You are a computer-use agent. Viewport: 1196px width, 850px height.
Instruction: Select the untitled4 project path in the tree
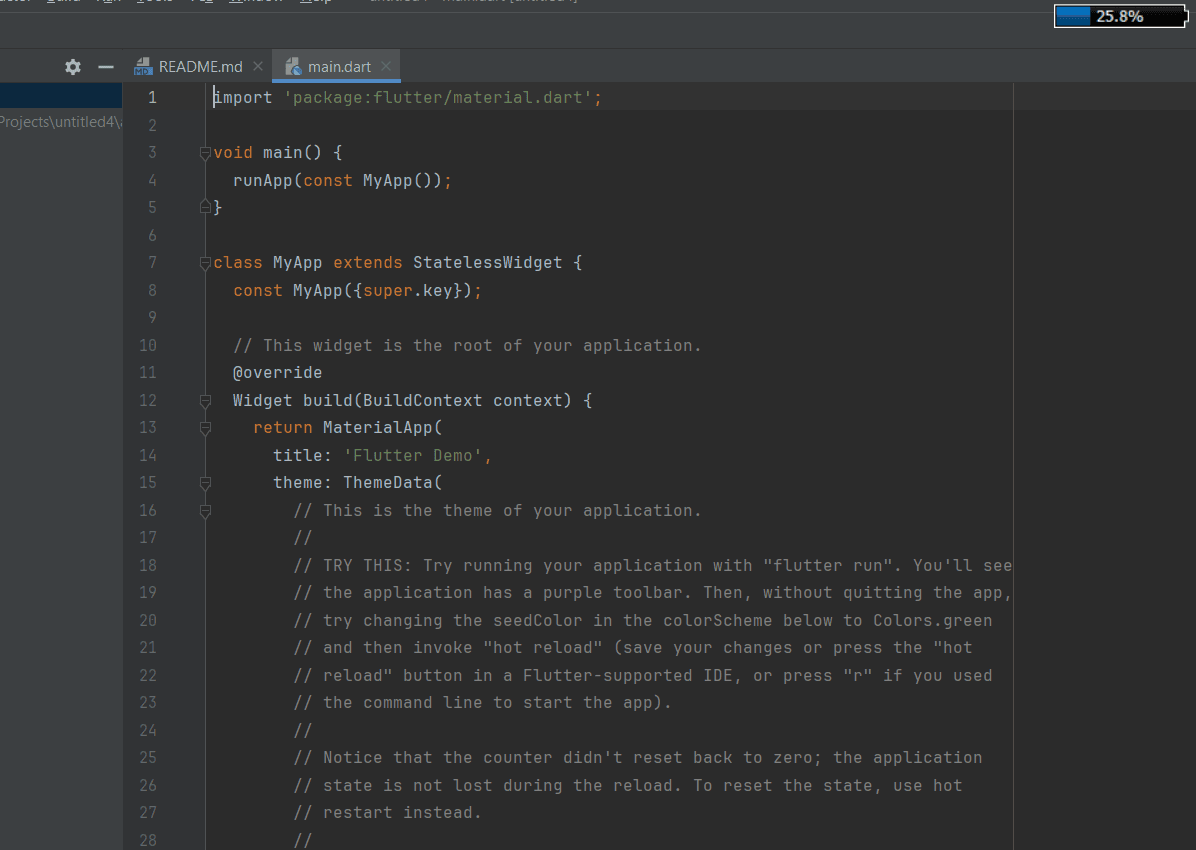pos(60,123)
